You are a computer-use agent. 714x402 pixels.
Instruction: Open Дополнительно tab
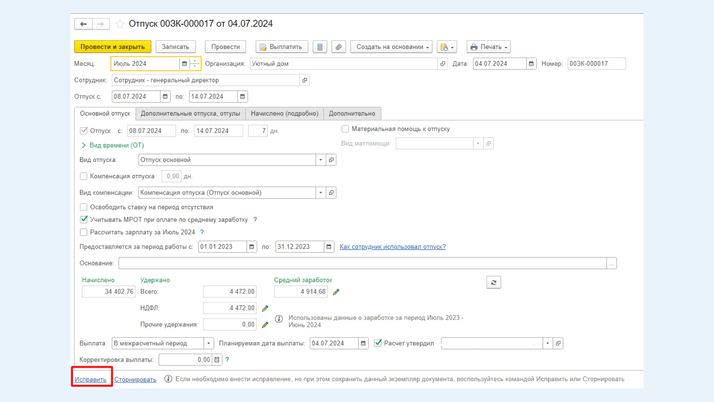click(352, 114)
